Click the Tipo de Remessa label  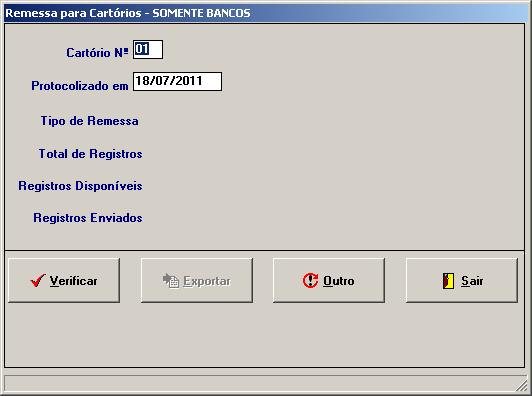[90, 121]
